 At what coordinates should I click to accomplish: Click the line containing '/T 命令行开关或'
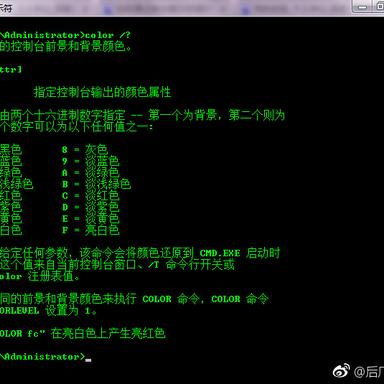tap(117, 265)
